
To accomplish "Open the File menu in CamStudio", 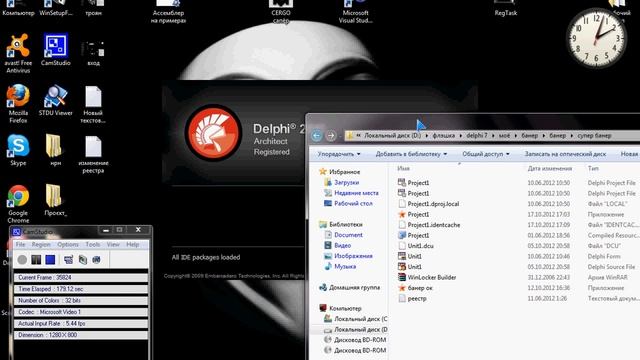I will [x=20, y=244].
